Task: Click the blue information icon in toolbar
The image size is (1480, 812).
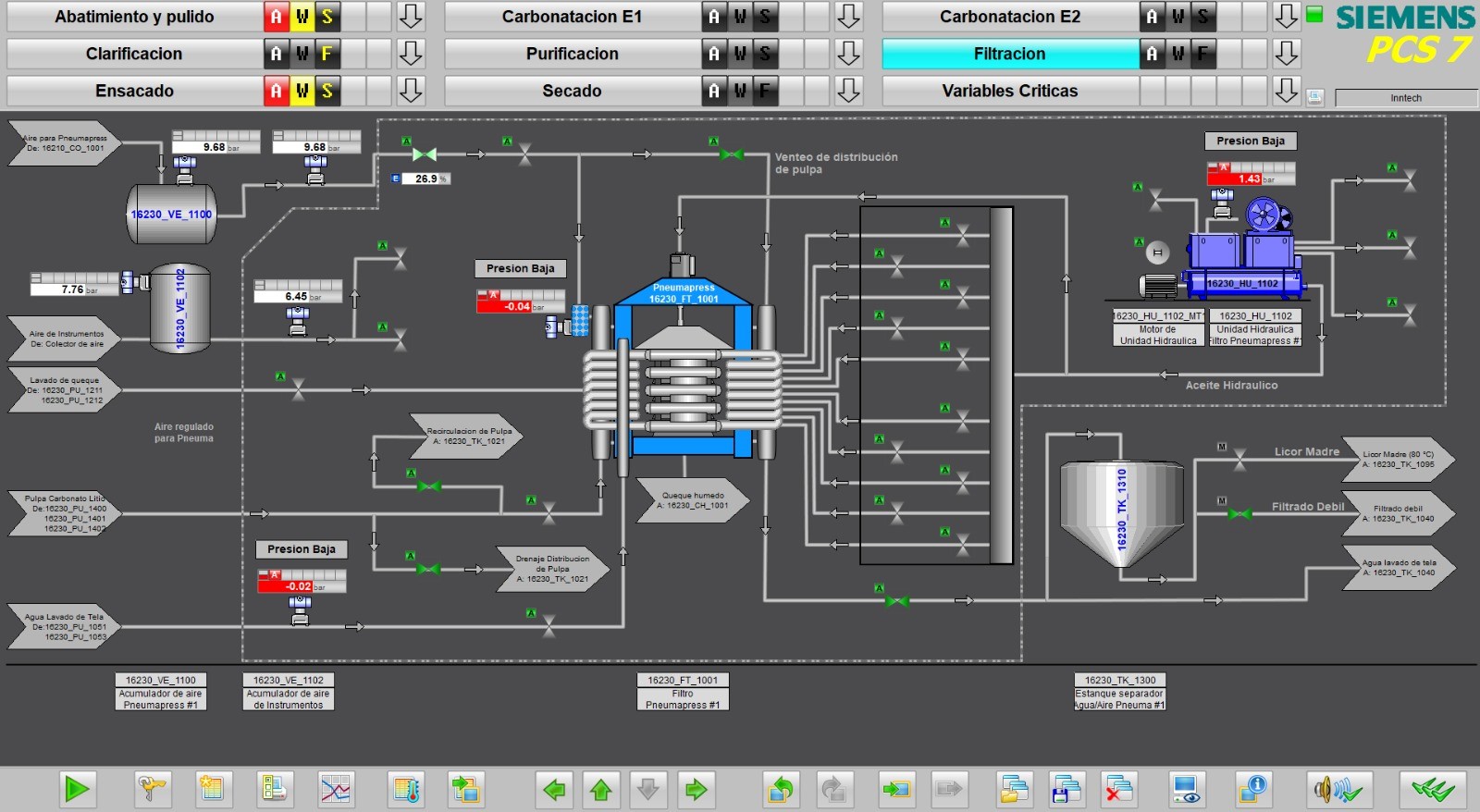Action: [x=1253, y=789]
